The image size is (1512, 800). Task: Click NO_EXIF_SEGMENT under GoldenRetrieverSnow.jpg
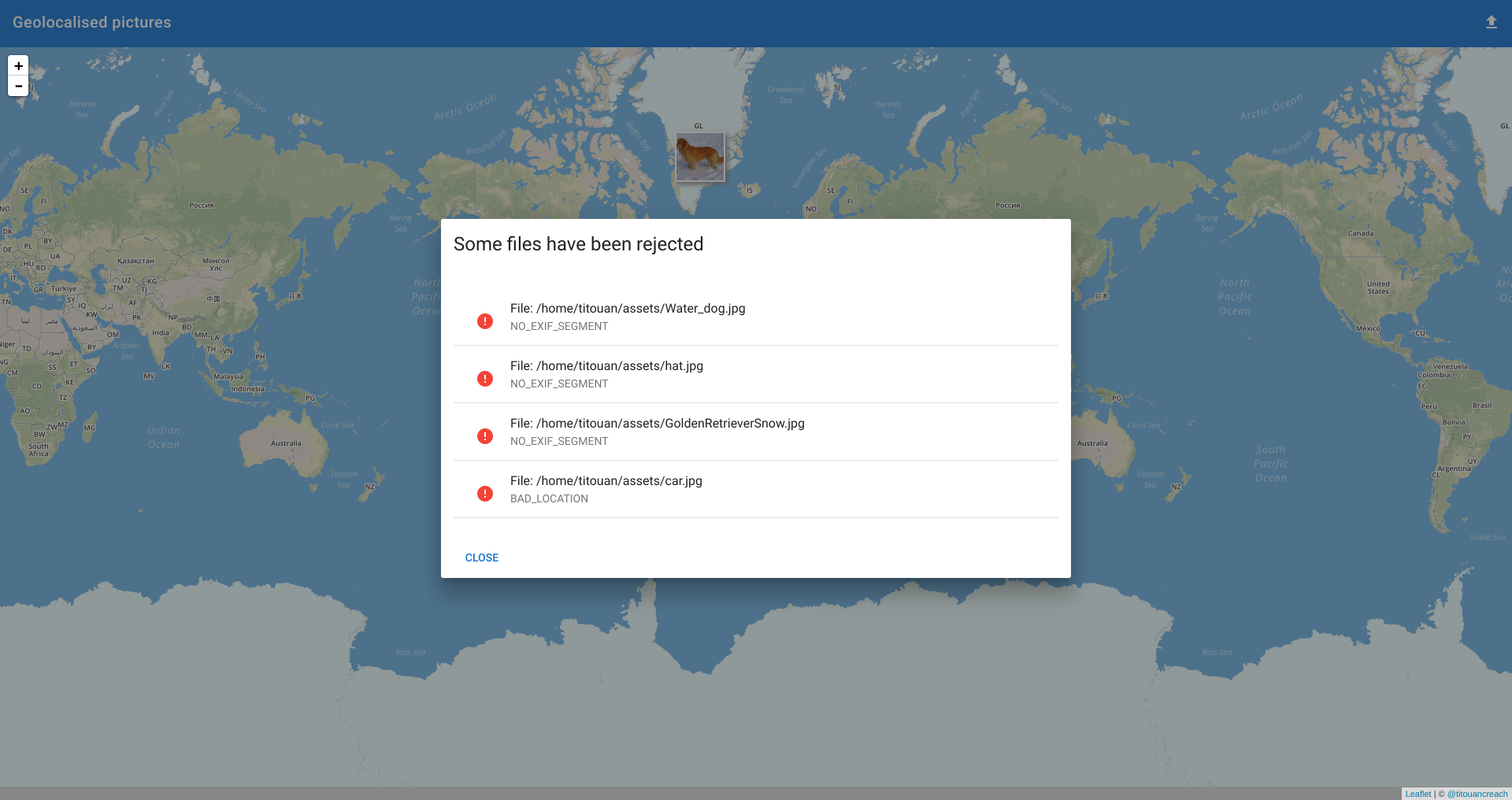[559, 441]
